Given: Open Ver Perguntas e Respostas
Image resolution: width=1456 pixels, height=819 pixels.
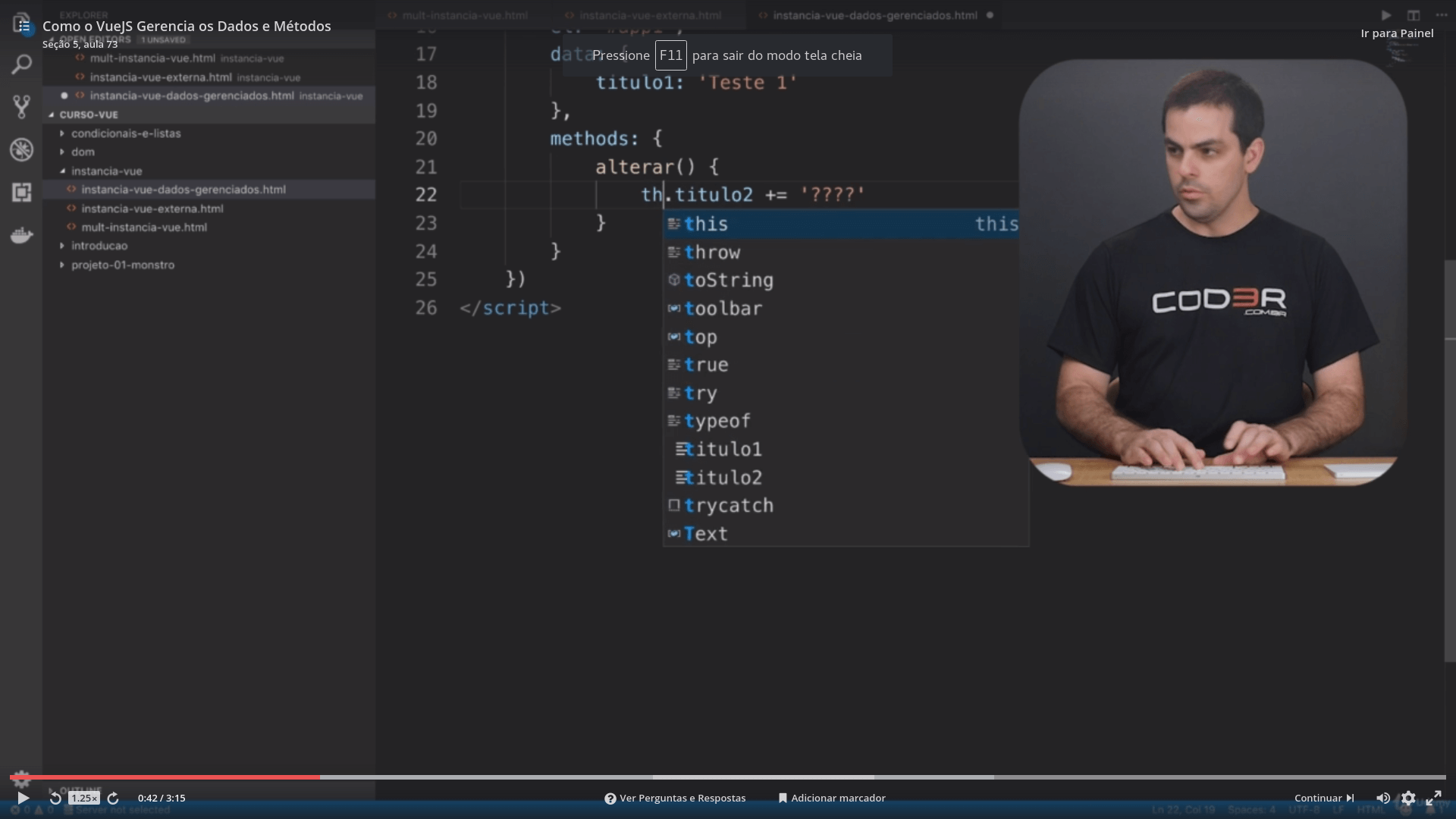Looking at the screenshot, I should (675, 798).
